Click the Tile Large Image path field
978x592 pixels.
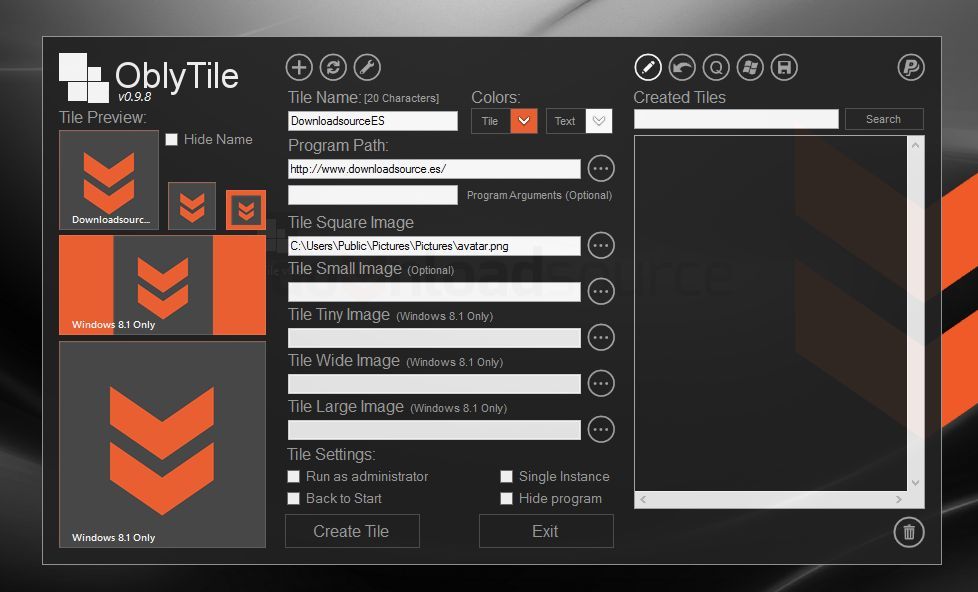[434, 430]
